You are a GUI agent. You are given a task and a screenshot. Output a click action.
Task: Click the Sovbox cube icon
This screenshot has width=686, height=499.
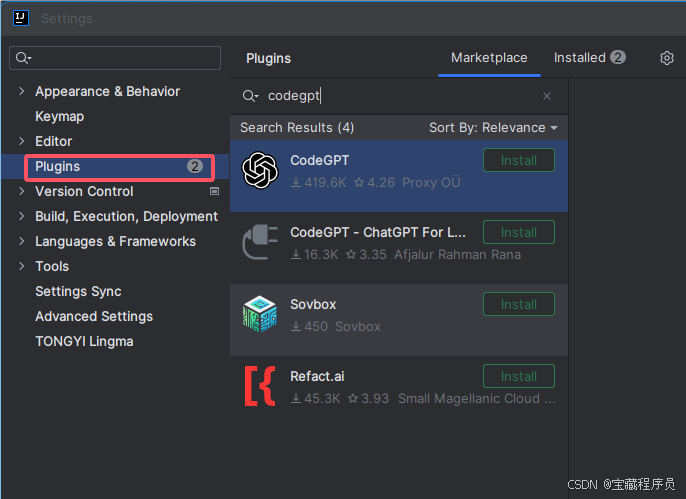(260, 314)
